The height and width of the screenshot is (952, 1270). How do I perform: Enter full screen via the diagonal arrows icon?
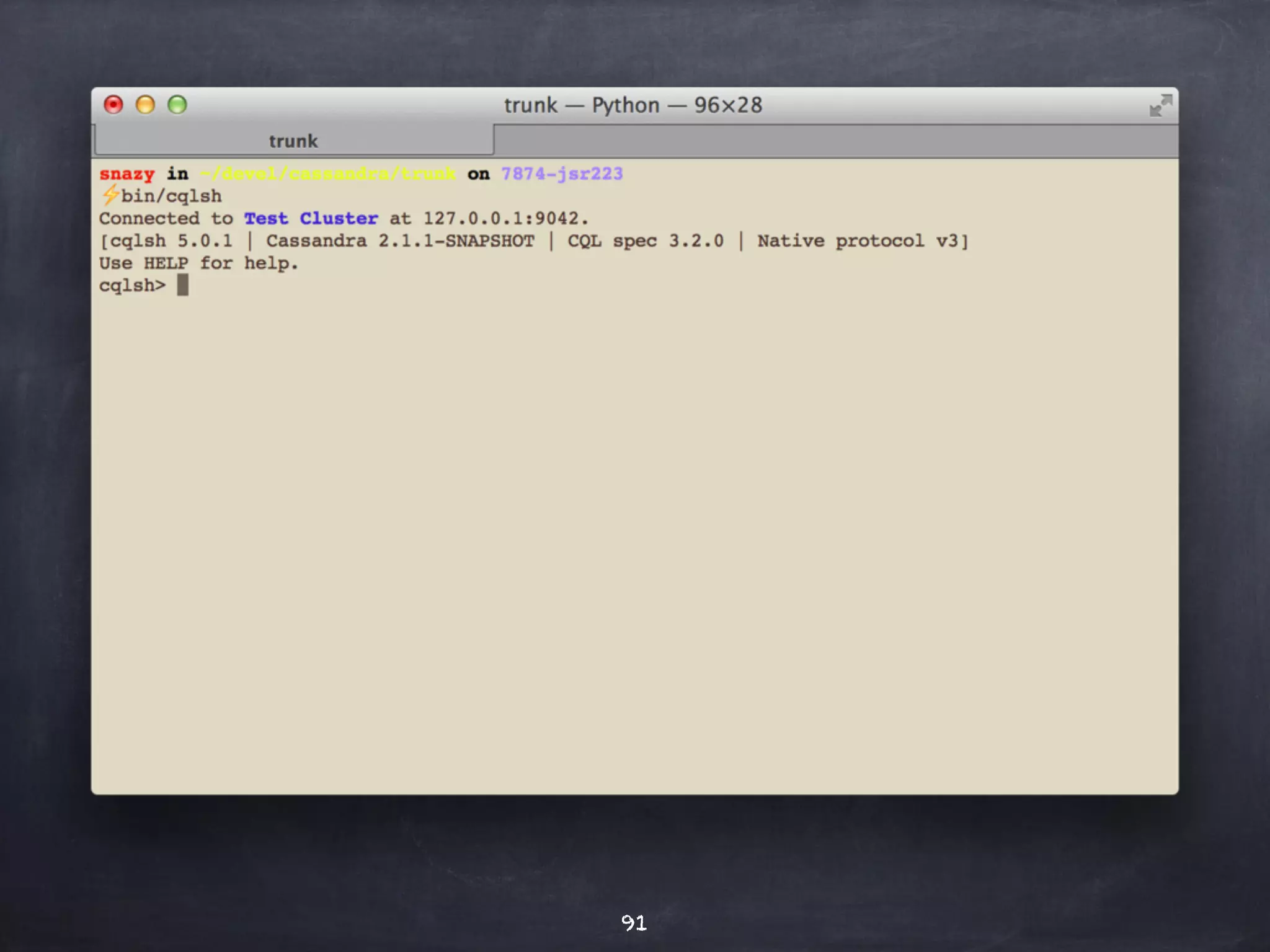click(x=1160, y=105)
